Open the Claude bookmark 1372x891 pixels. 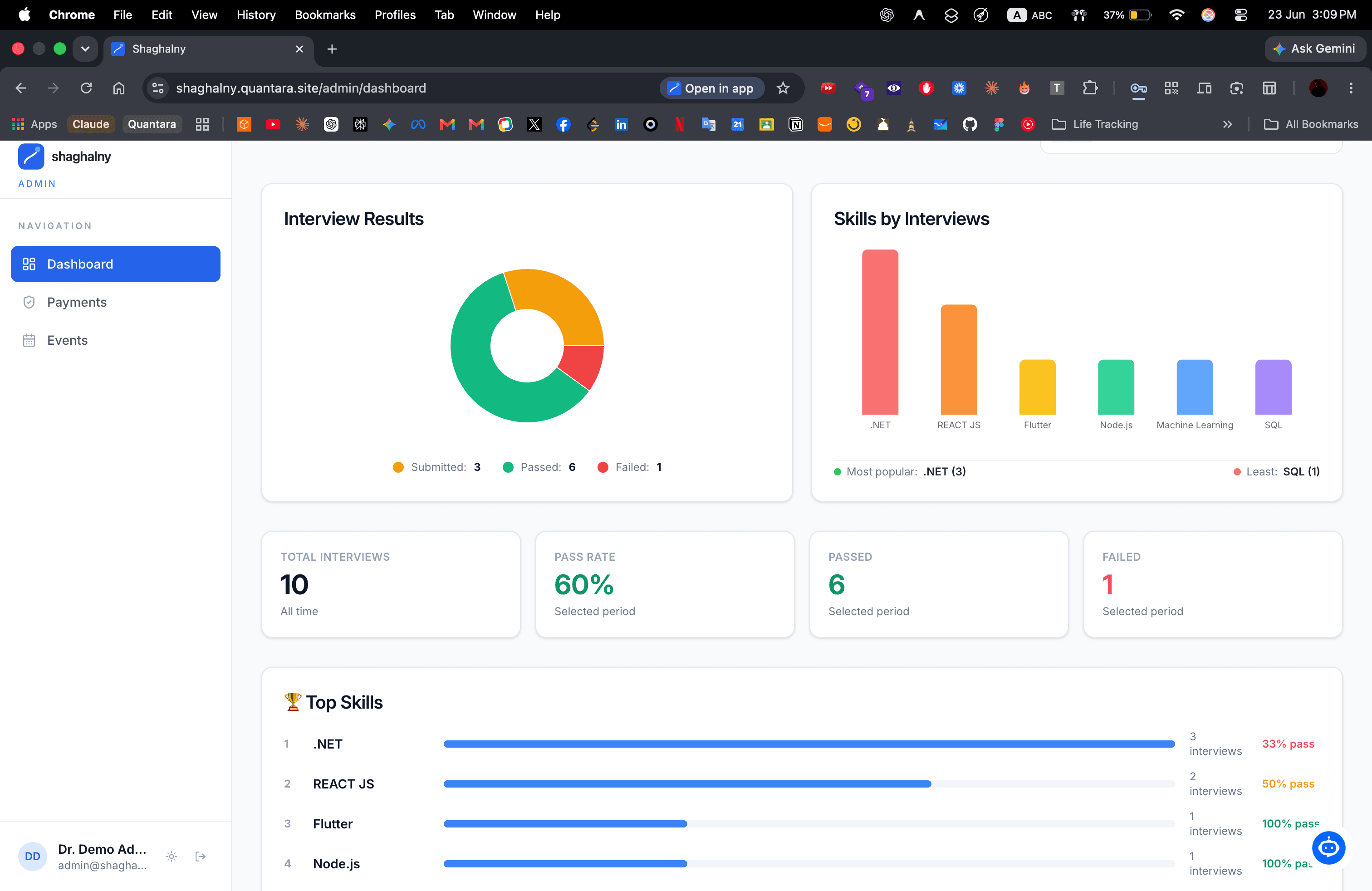pyautogui.click(x=90, y=124)
